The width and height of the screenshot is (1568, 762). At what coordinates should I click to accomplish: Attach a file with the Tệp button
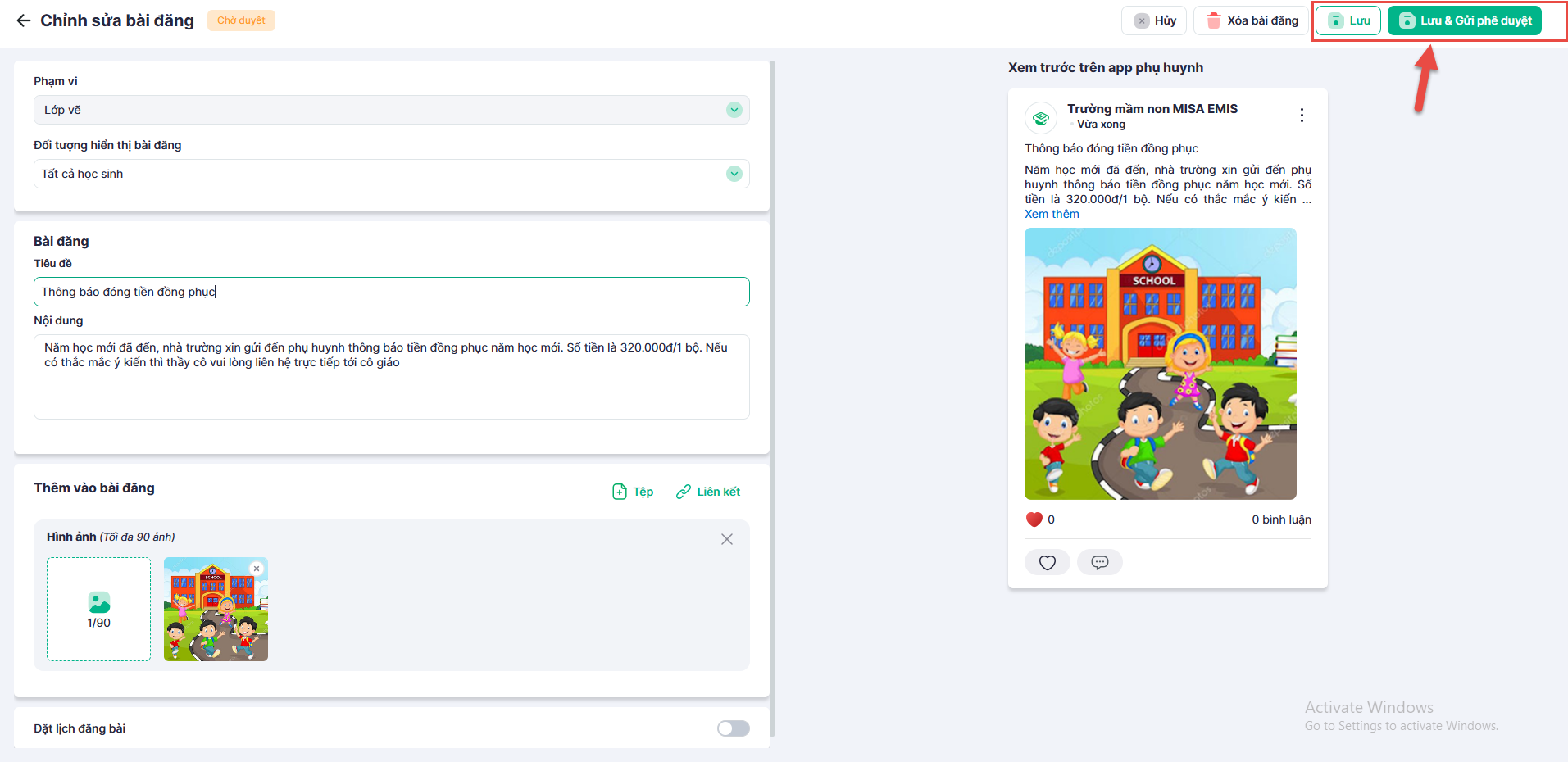point(633,492)
